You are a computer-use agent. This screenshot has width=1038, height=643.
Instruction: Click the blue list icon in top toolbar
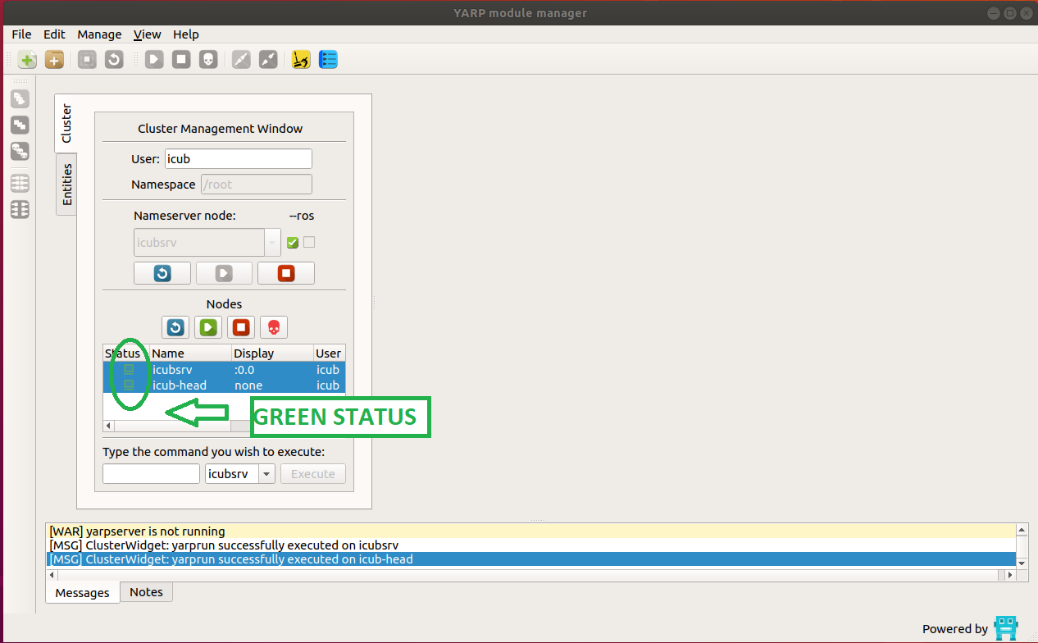coord(328,60)
